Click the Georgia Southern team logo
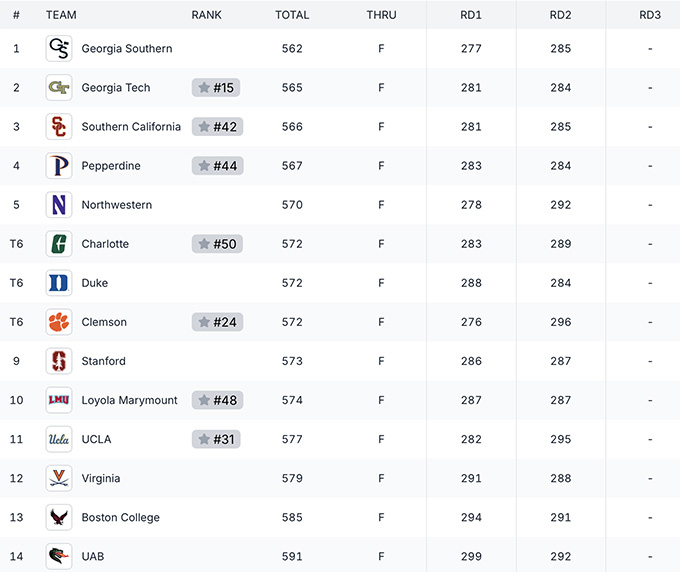This screenshot has width=680, height=572. click(x=59, y=49)
